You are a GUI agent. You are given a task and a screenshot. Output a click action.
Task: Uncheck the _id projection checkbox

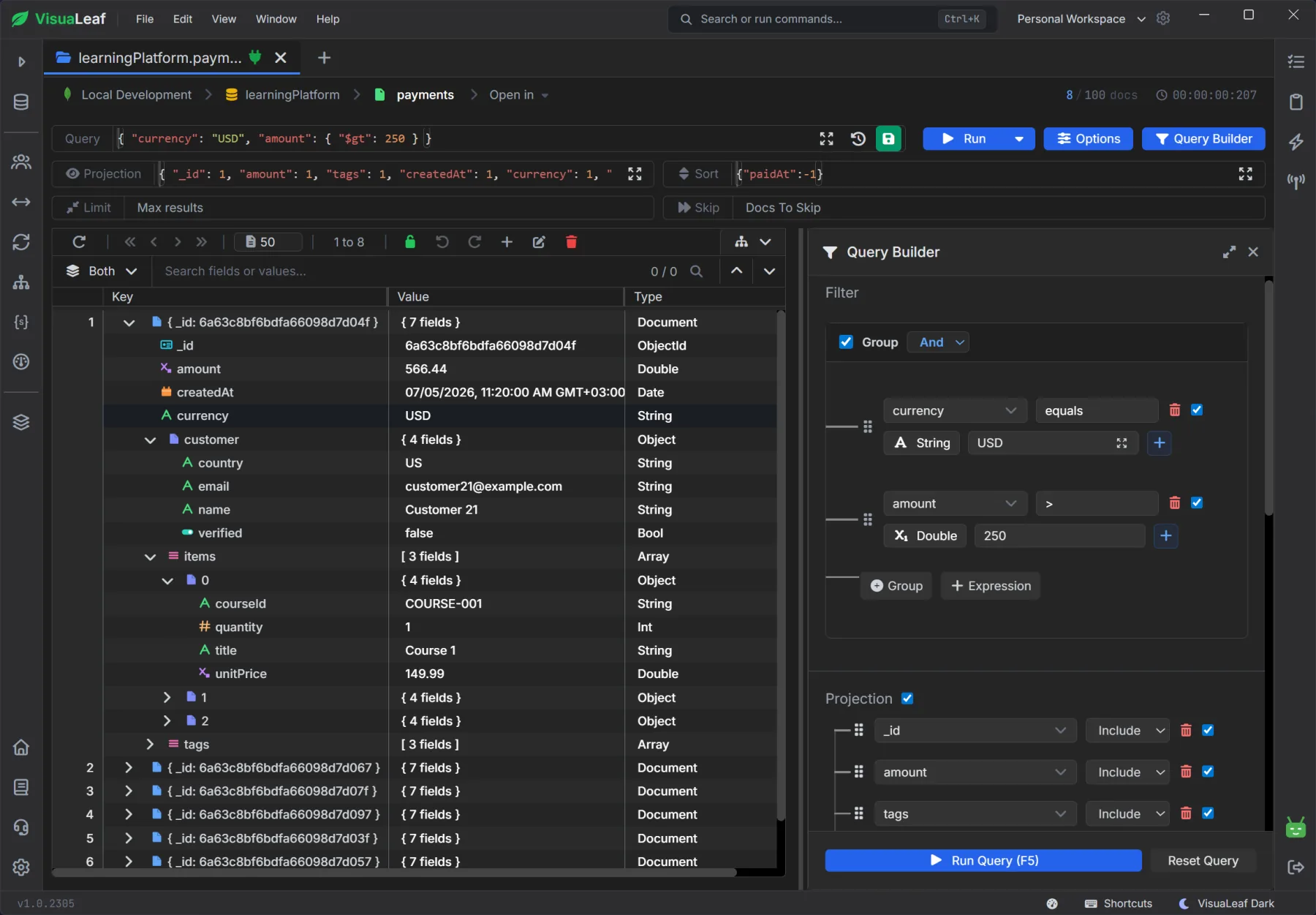(1208, 730)
